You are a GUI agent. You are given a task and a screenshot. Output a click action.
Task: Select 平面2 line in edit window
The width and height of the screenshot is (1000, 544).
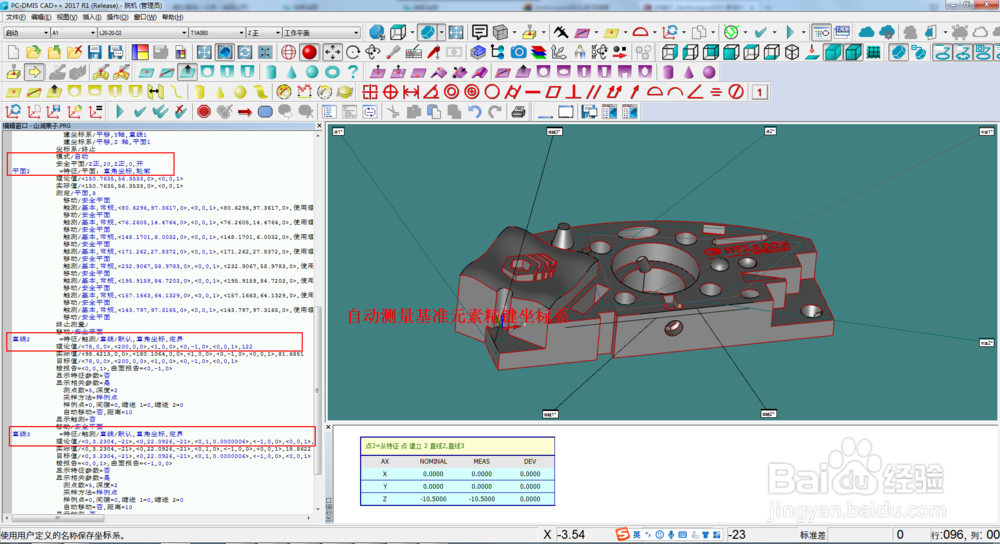[x=22, y=172]
